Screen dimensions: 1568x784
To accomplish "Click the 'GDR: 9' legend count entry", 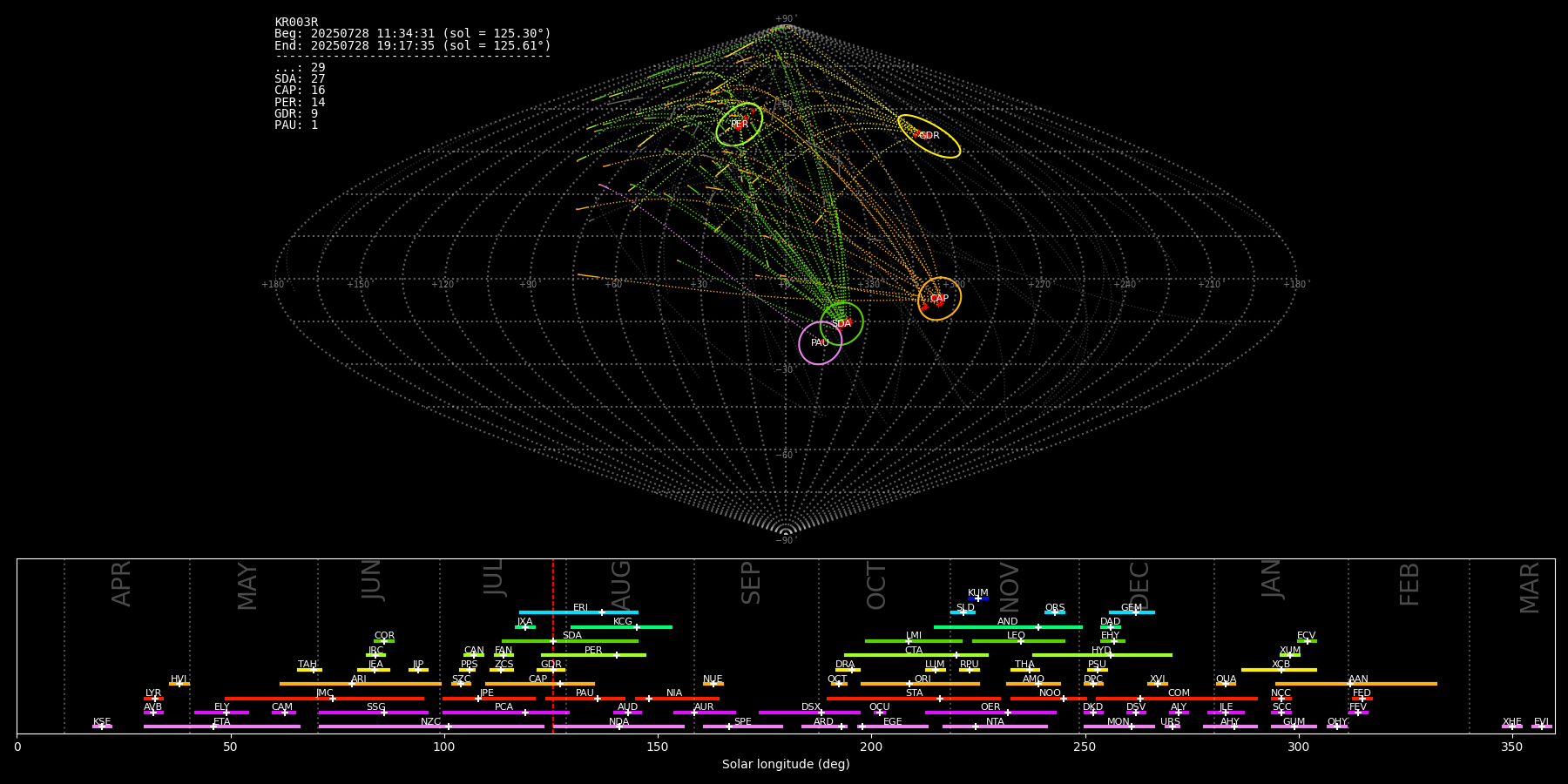I will (296, 114).
